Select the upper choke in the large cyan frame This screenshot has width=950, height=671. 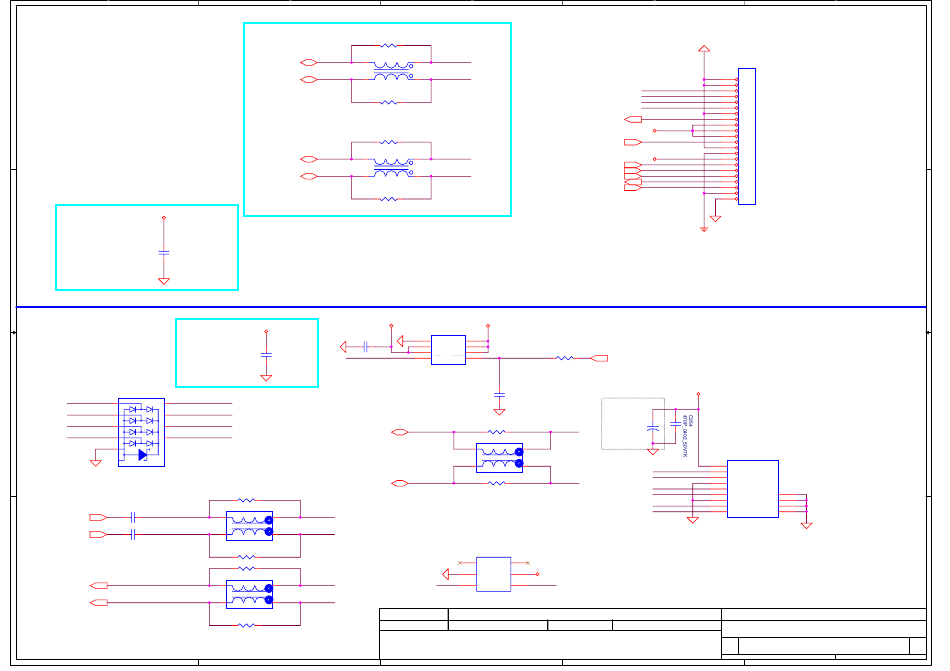(x=393, y=71)
